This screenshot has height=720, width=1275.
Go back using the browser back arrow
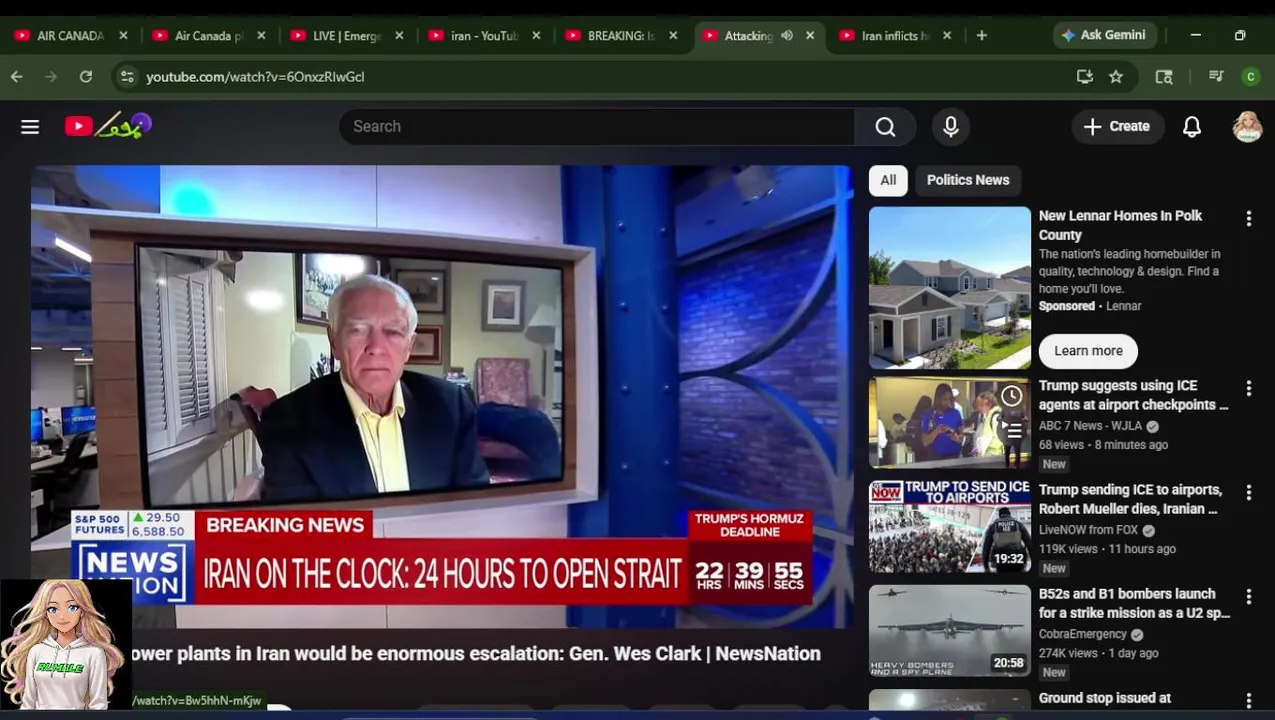coord(17,76)
